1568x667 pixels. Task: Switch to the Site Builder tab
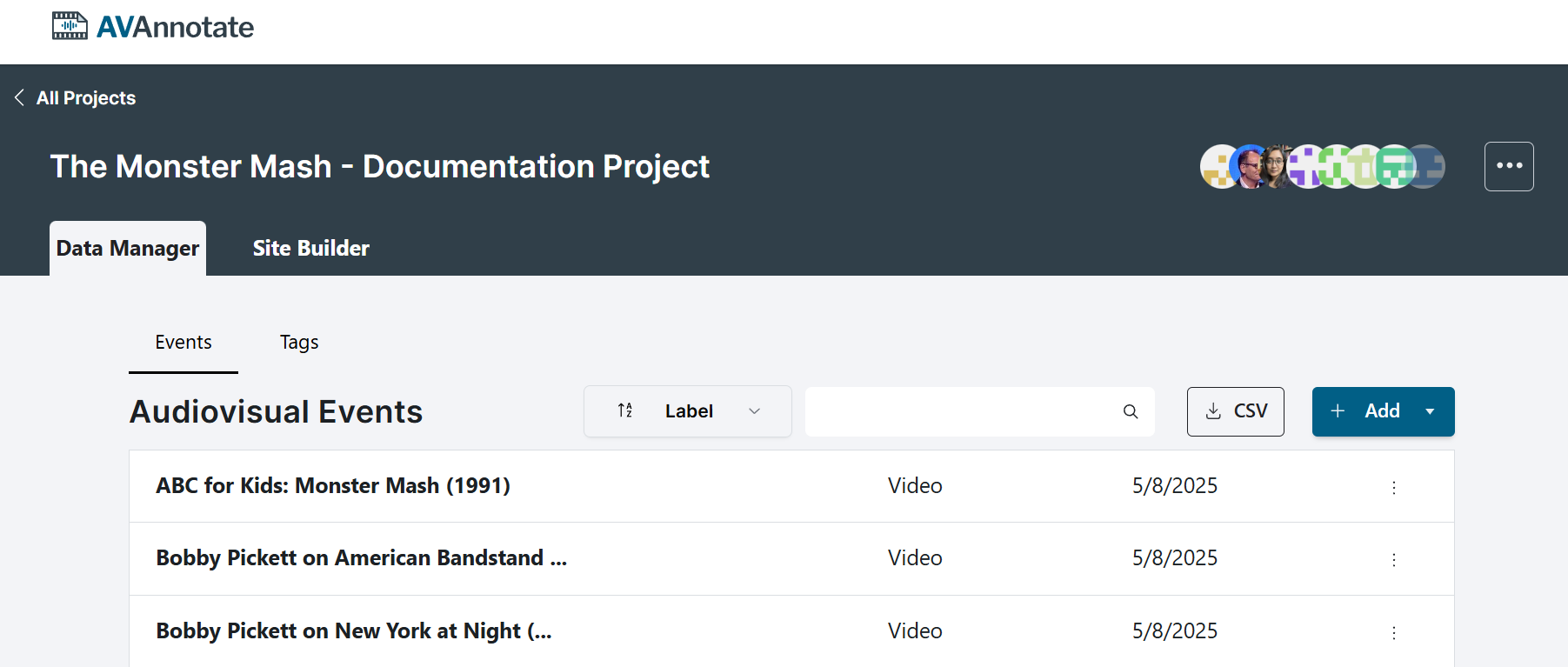(x=310, y=248)
